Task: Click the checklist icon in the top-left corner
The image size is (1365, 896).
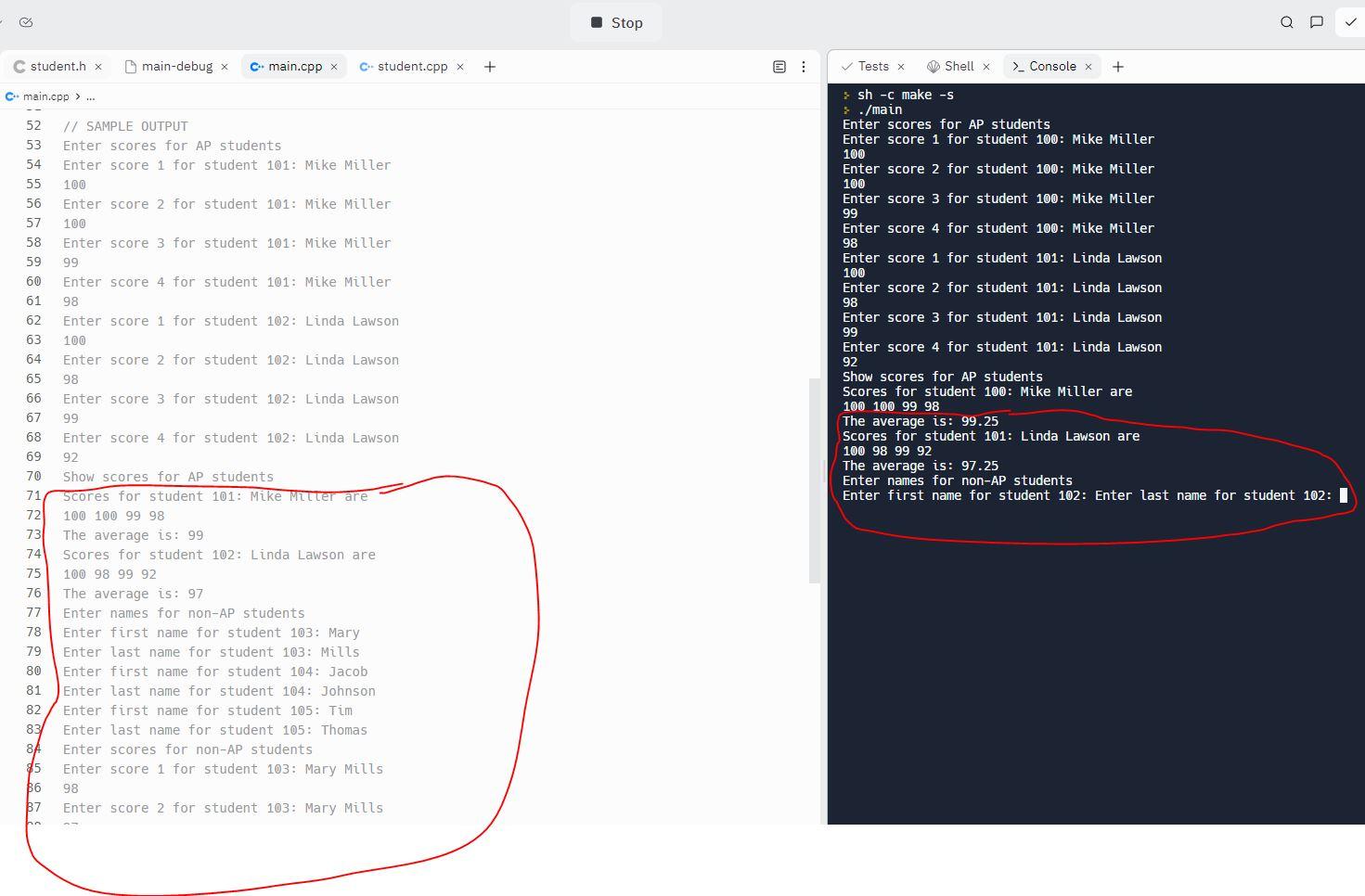Action: [x=26, y=21]
